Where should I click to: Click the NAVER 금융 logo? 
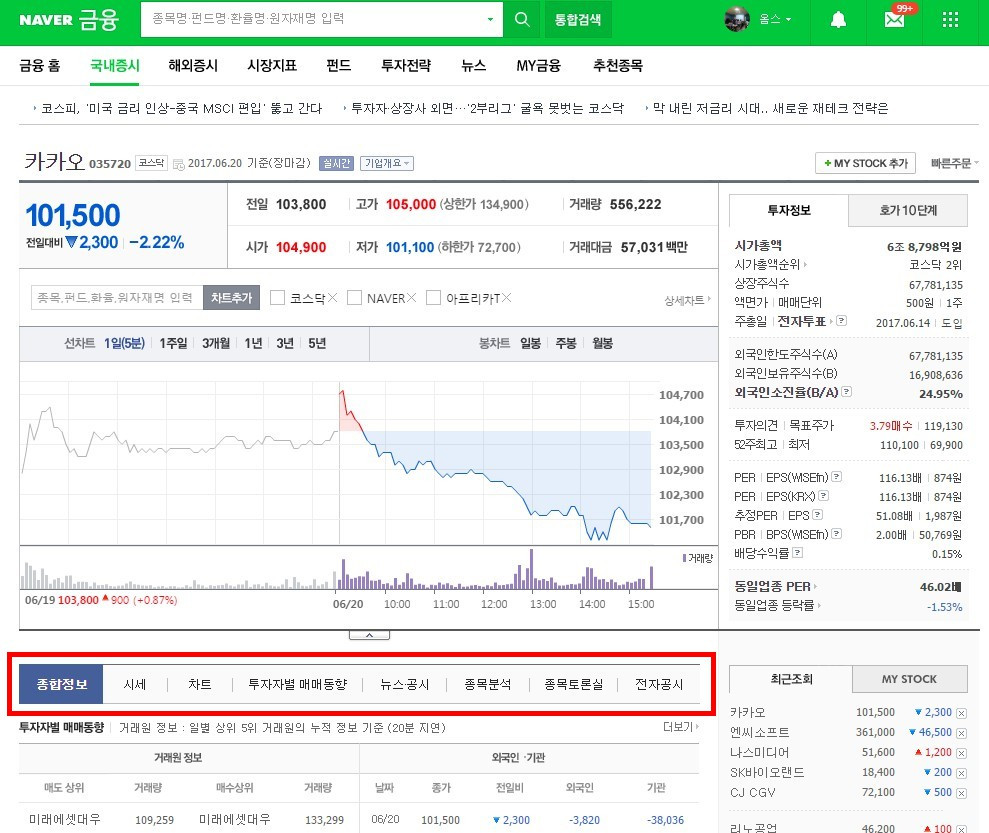tap(68, 20)
